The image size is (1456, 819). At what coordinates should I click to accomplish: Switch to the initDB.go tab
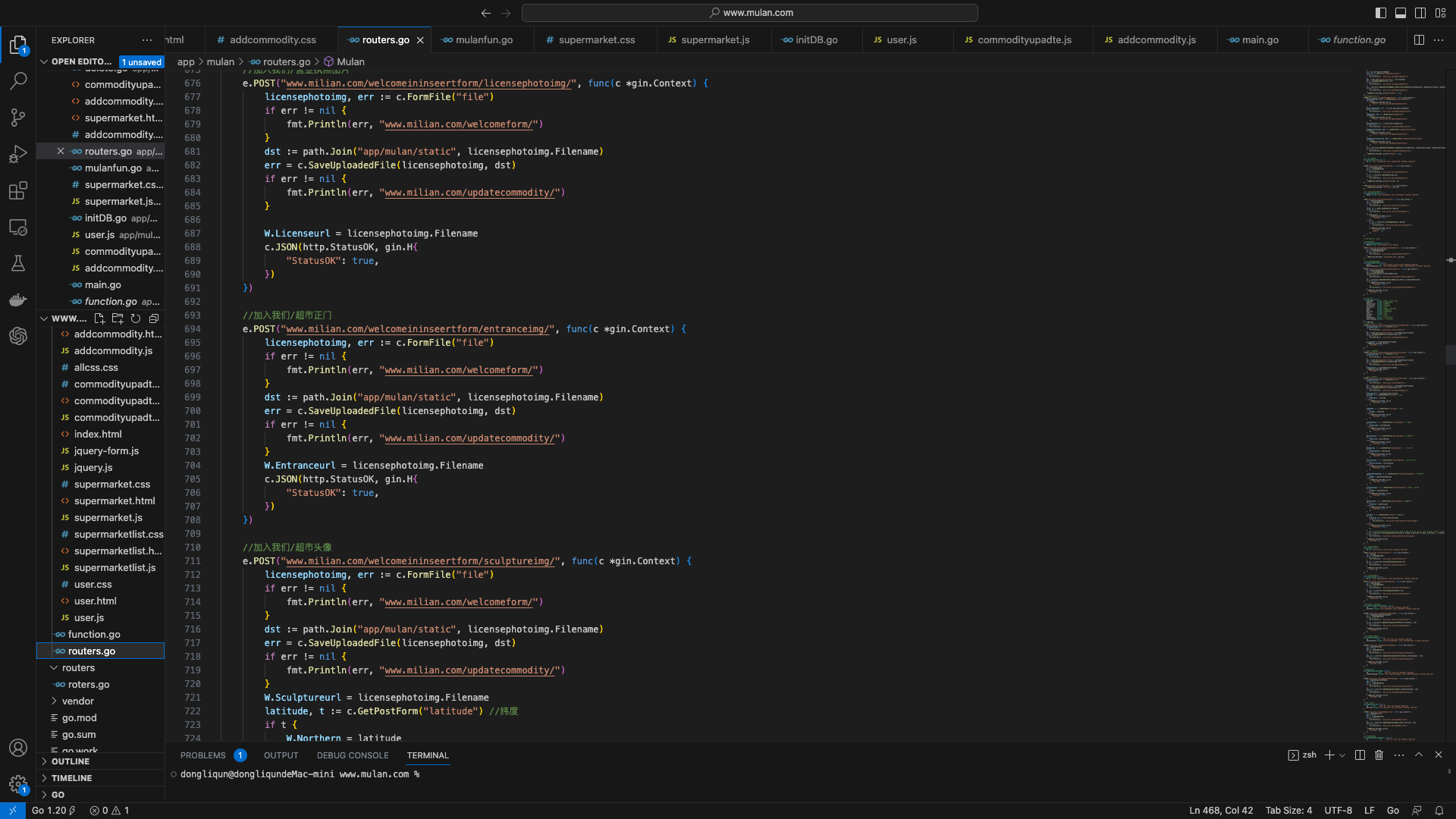(x=817, y=39)
